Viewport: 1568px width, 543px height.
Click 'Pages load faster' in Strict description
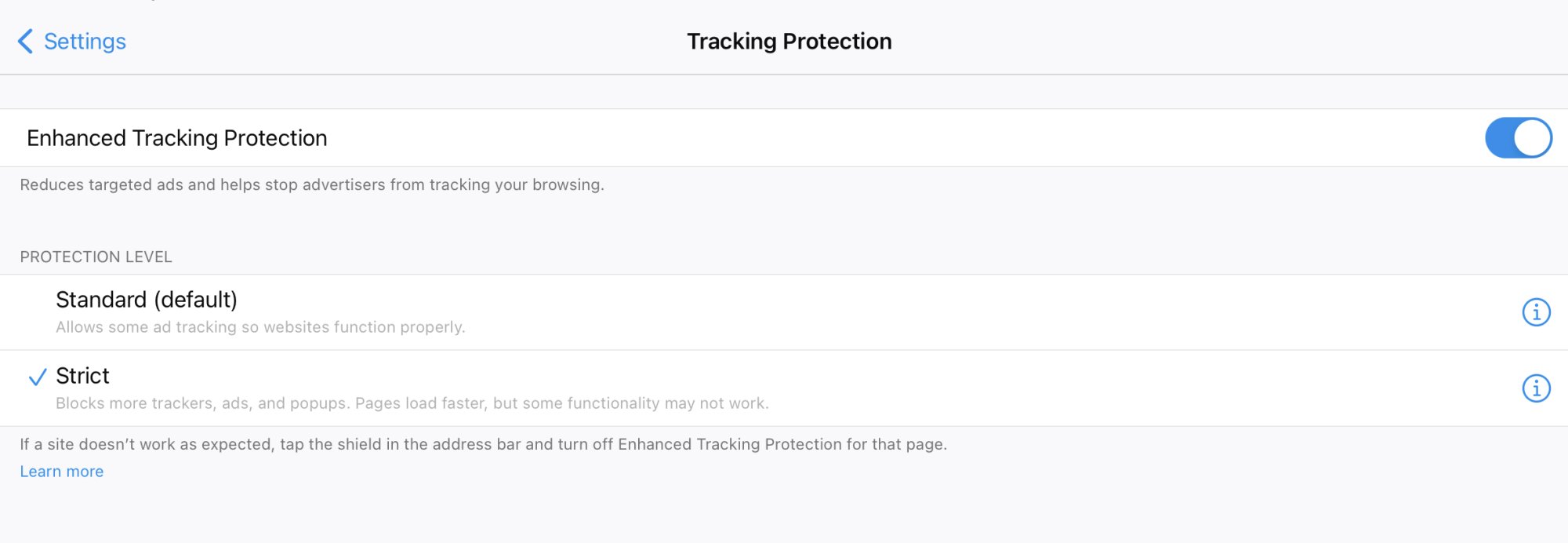point(420,403)
